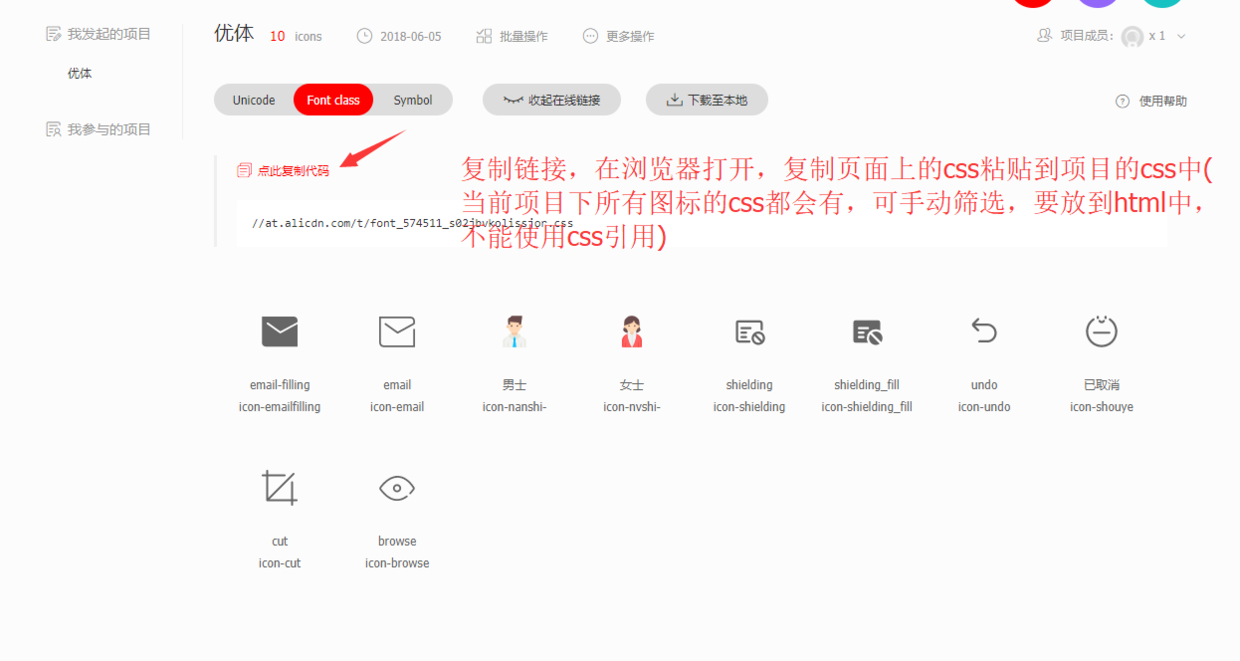Switch to the Symbol tab
The image size is (1240, 661).
pos(413,99)
